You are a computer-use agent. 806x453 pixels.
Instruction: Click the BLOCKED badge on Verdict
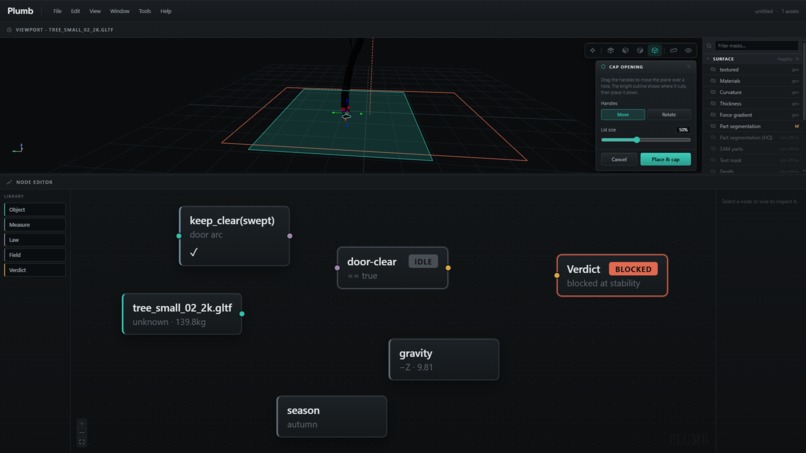pyautogui.click(x=633, y=269)
